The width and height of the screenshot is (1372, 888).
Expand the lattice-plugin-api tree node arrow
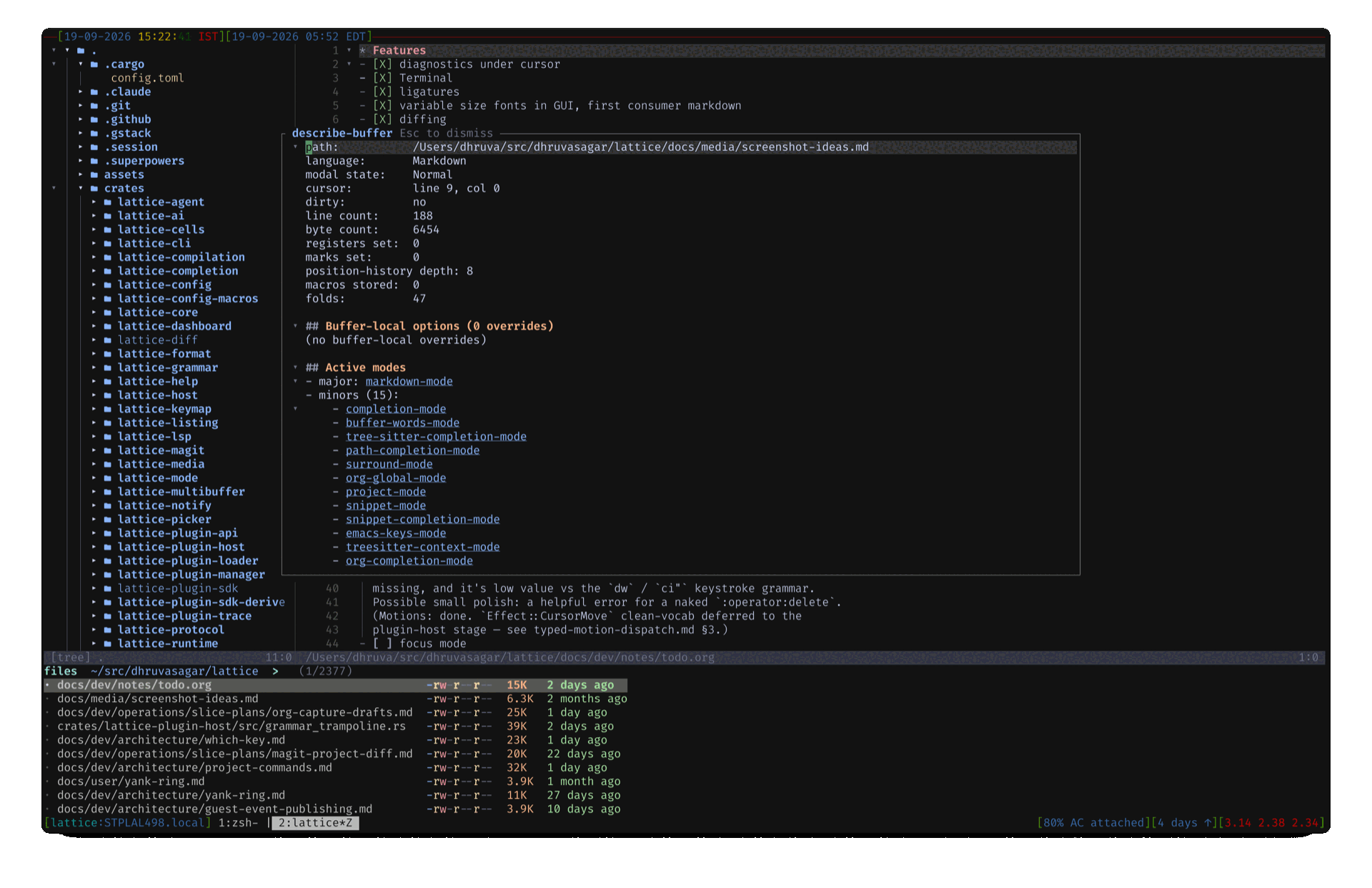pyautogui.click(x=94, y=533)
